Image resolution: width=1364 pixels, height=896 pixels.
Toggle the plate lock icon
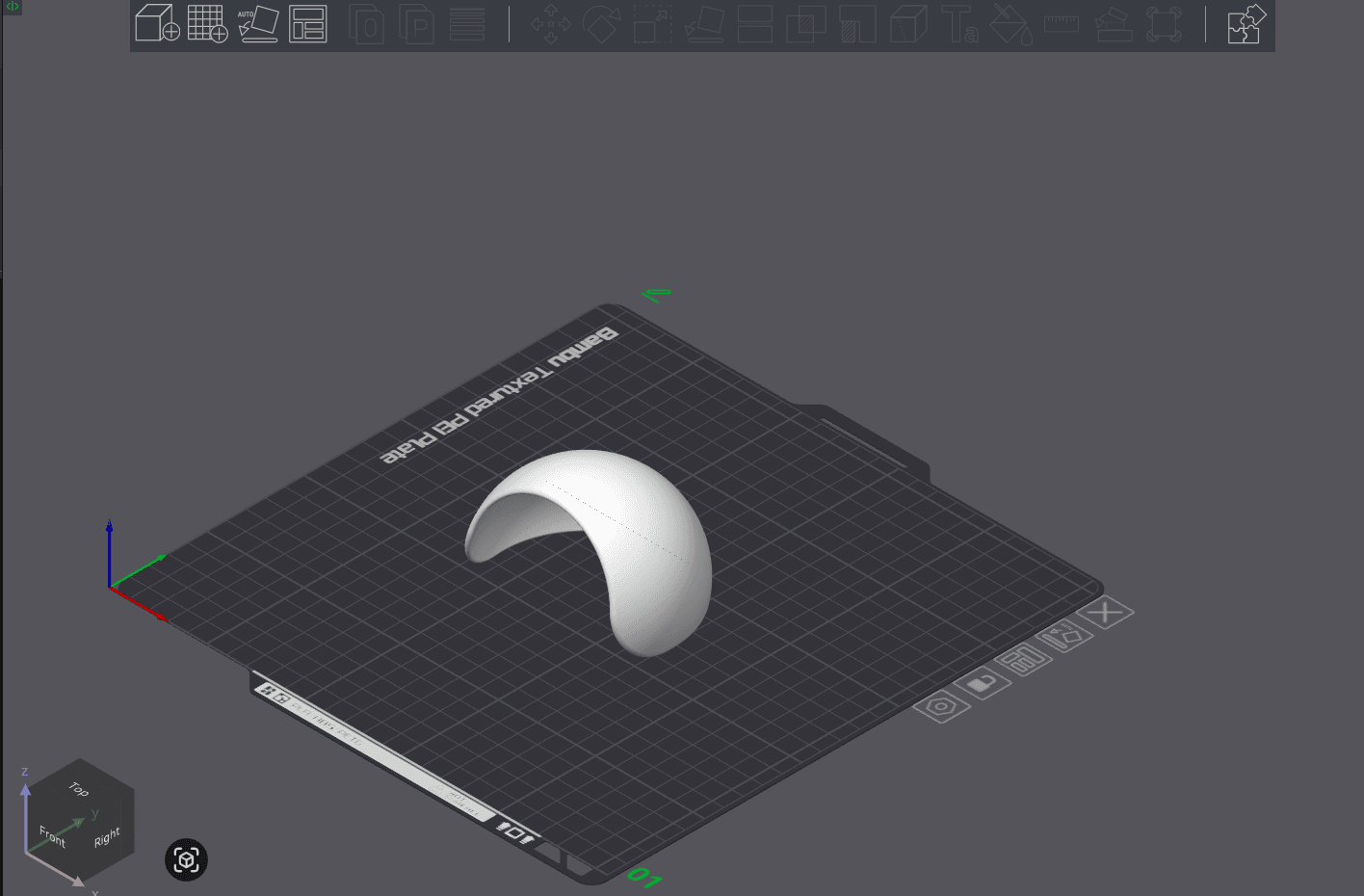tap(982, 683)
